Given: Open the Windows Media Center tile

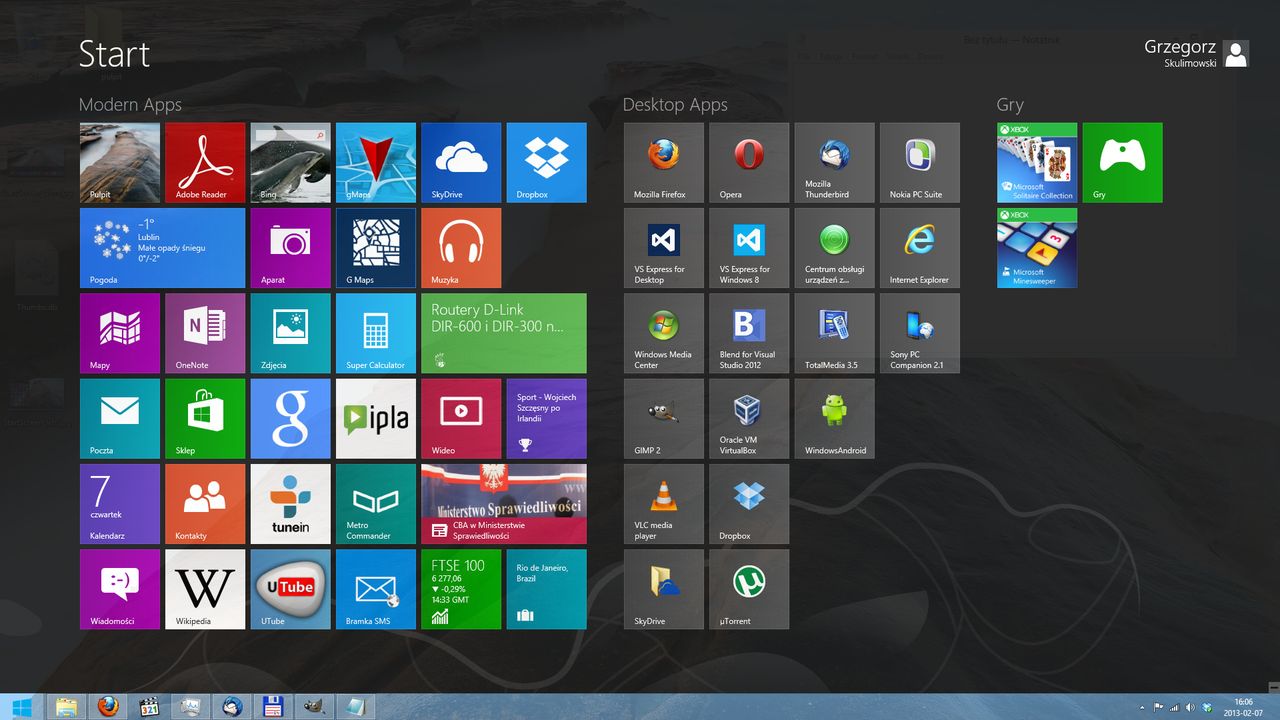Looking at the screenshot, I should click(x=664, y=333).
